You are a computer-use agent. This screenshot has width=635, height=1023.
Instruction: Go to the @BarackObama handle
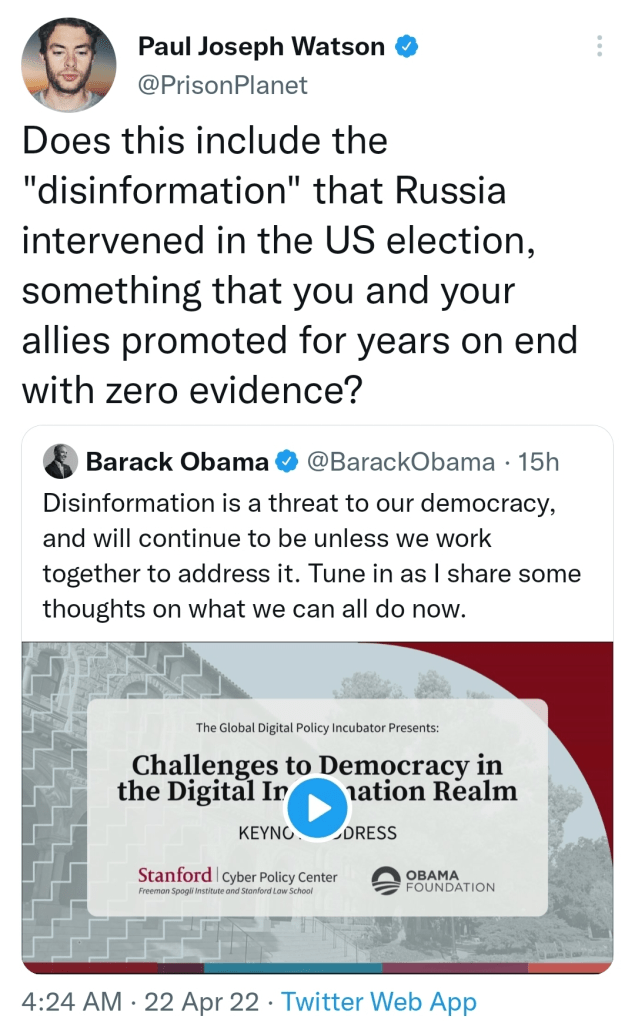400,461
